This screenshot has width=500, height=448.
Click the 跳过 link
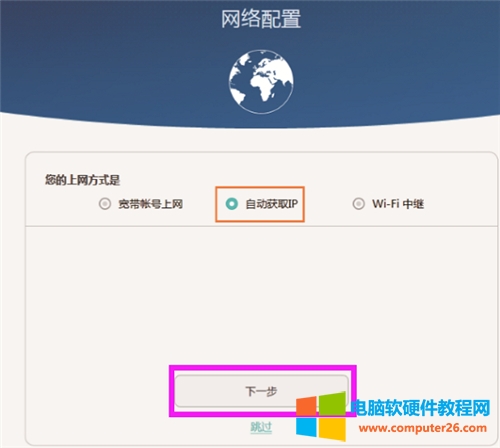(x=261, y=427)
